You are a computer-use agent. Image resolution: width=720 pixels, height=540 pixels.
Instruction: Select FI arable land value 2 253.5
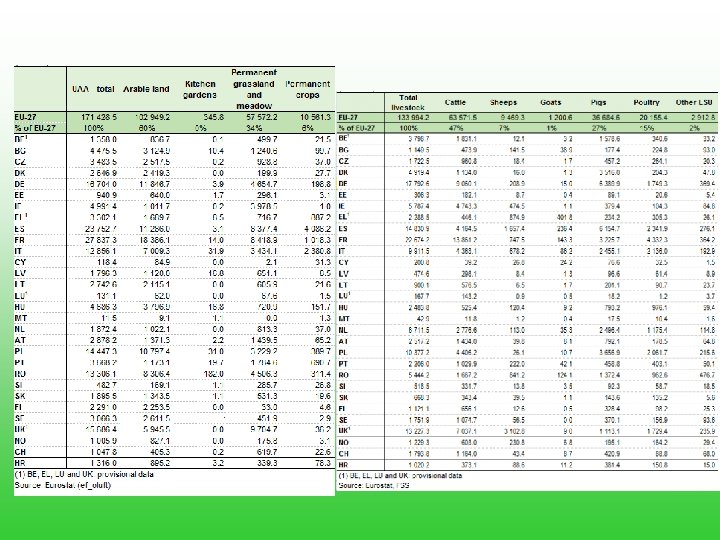point(157,407)
